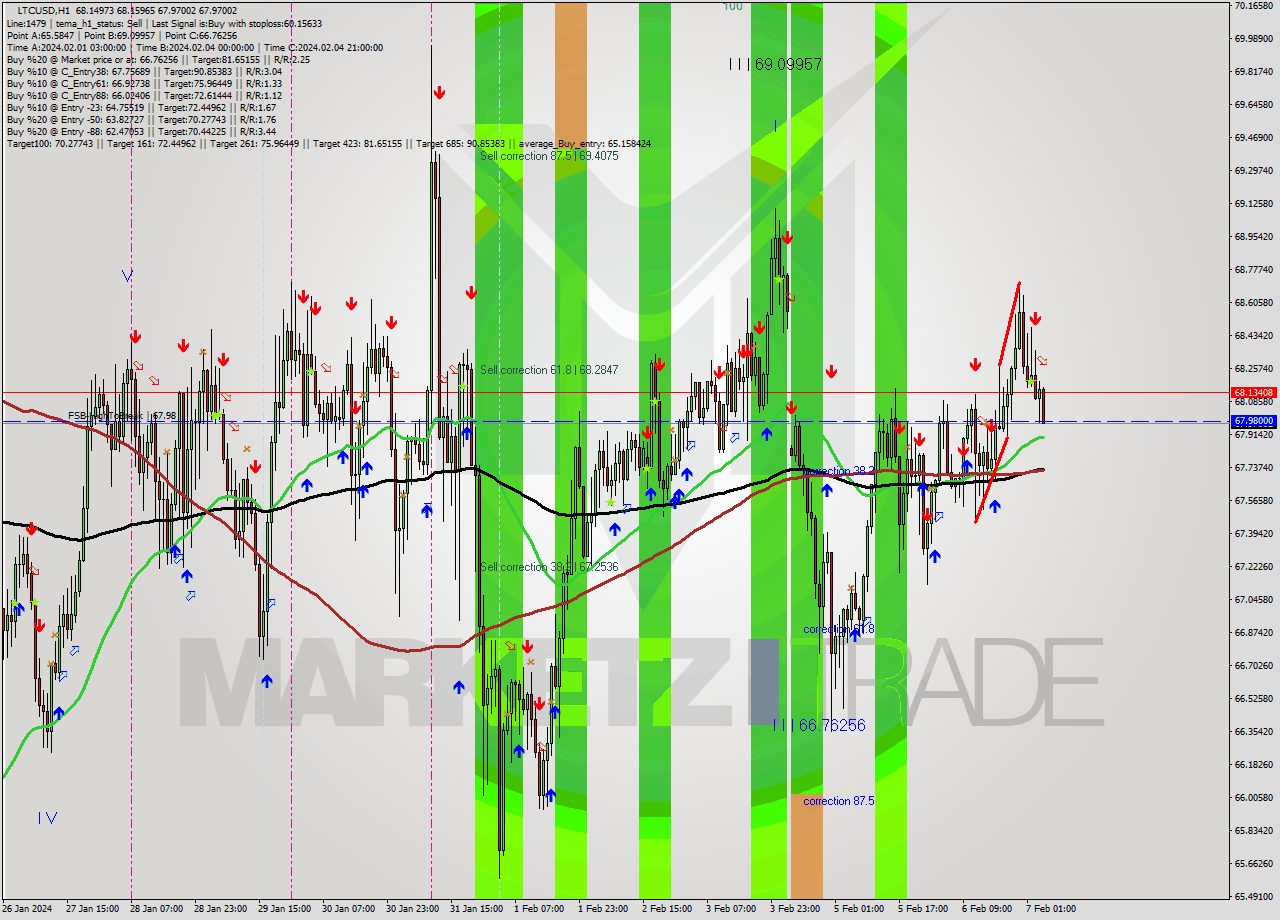Click the '7 Feb 01:00' time label
Image resolution: width=1280 pixels, height=920 pixels.
pos(1051,909)
